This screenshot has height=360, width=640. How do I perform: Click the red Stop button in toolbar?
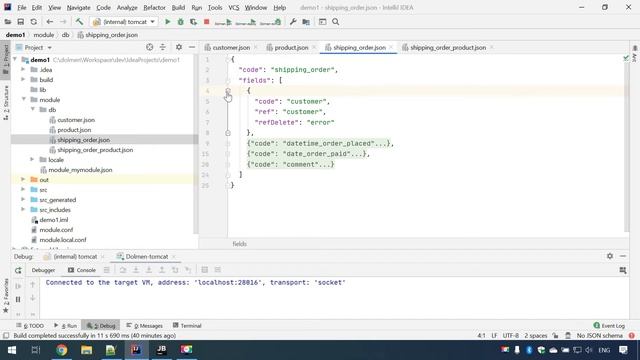click(x=207, y=22)
